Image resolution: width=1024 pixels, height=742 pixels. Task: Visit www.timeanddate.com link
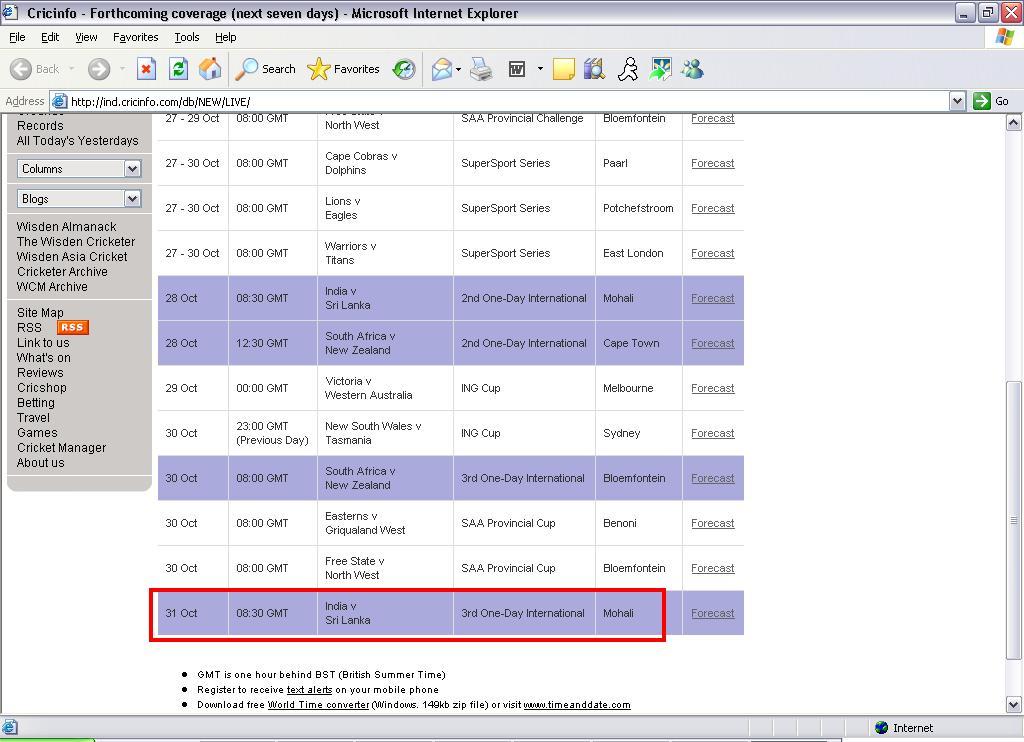click(577, 705)
